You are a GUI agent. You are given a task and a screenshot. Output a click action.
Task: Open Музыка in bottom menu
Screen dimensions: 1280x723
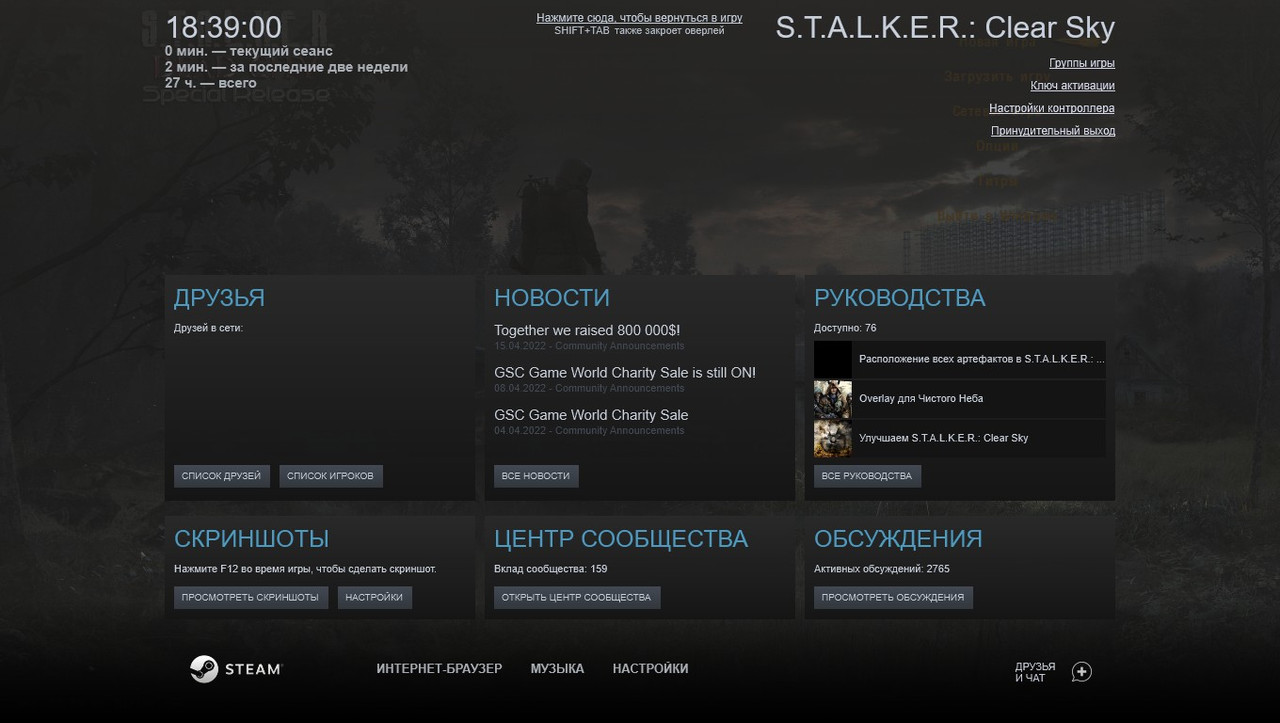coord(557,669)
